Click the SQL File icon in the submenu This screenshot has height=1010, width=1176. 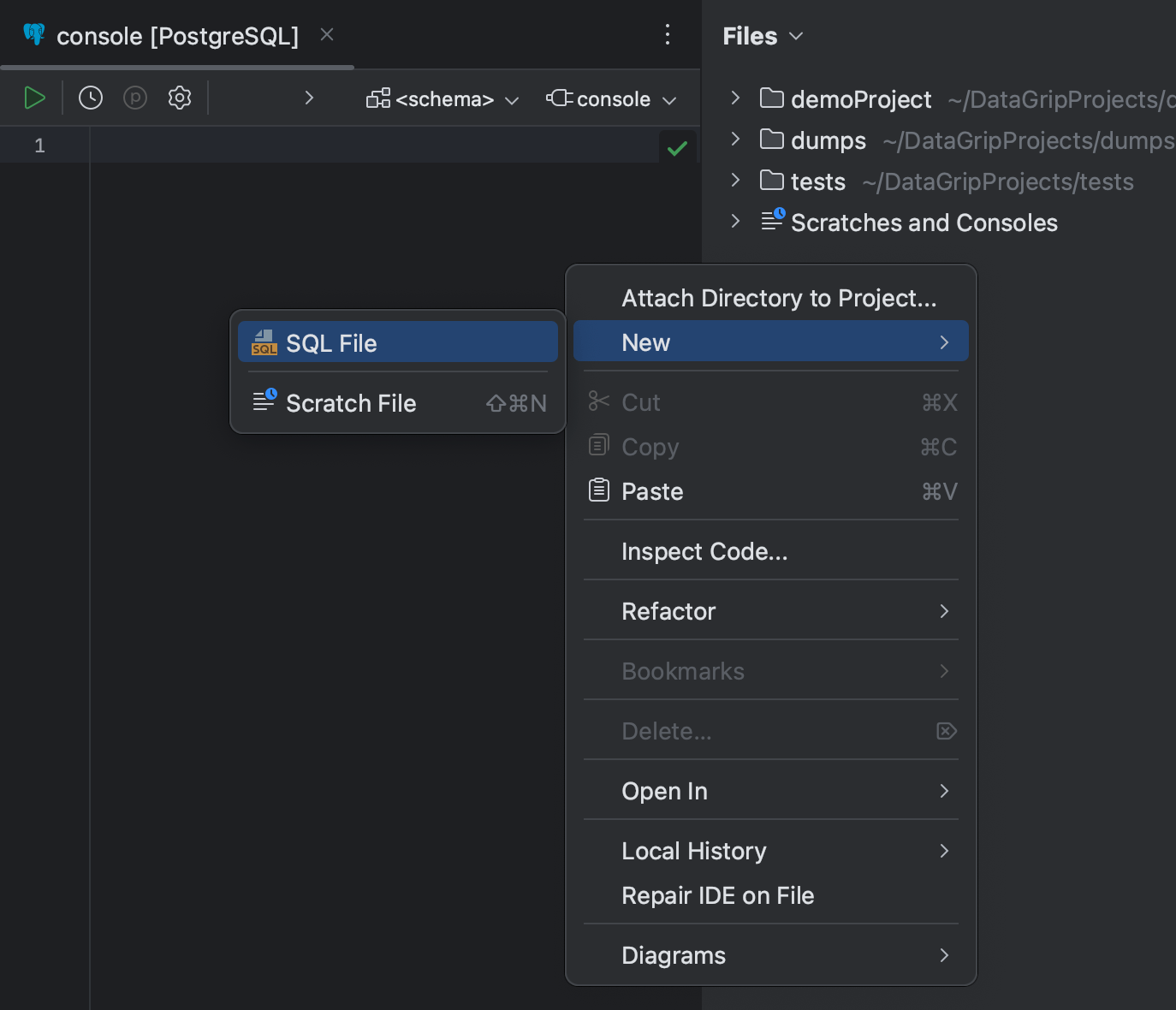[264, 342]
